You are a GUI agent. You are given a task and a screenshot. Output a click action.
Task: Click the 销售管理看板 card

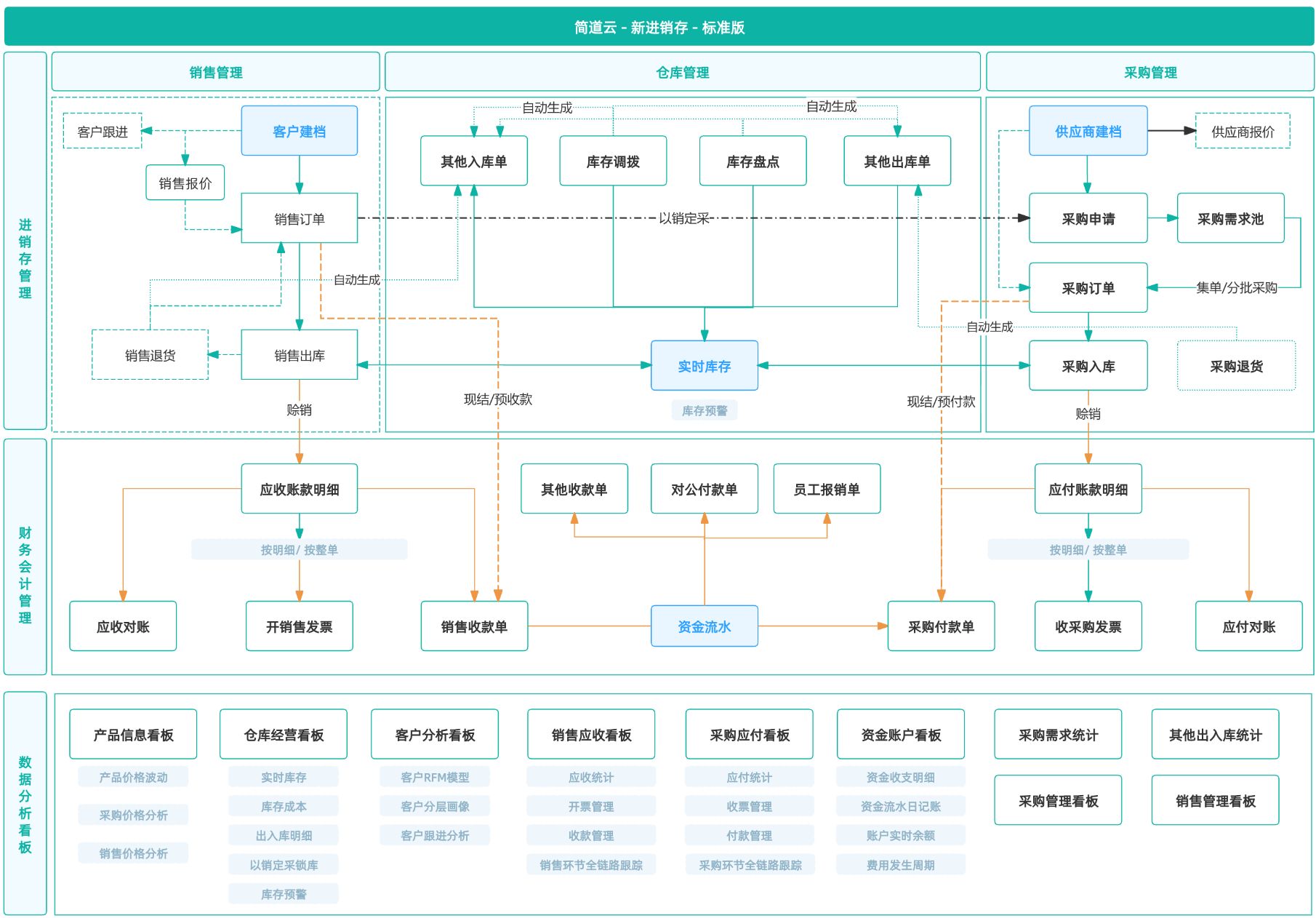click(x=1215, y=800)
